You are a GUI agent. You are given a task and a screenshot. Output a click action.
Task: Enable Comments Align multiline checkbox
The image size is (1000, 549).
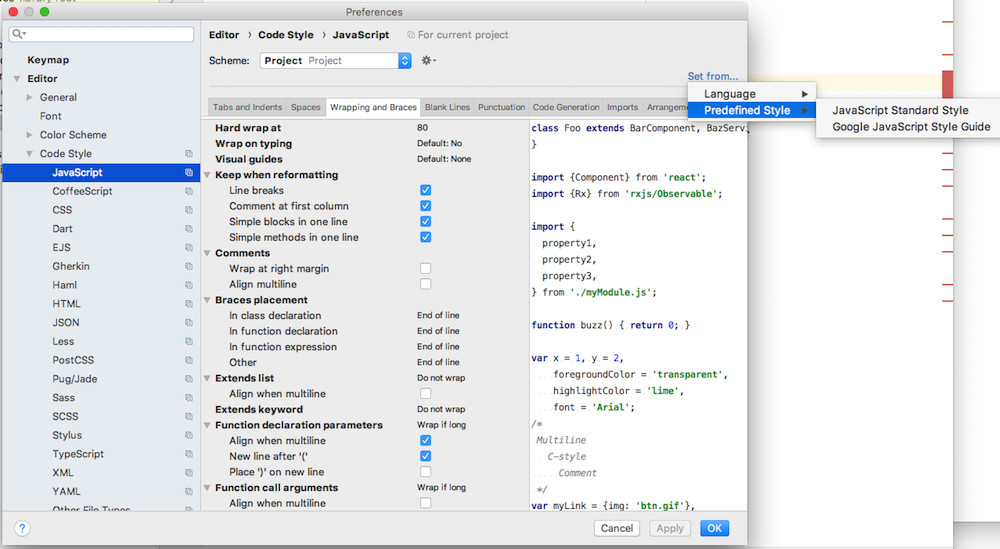pyautogui.click(x=425, y=284)
